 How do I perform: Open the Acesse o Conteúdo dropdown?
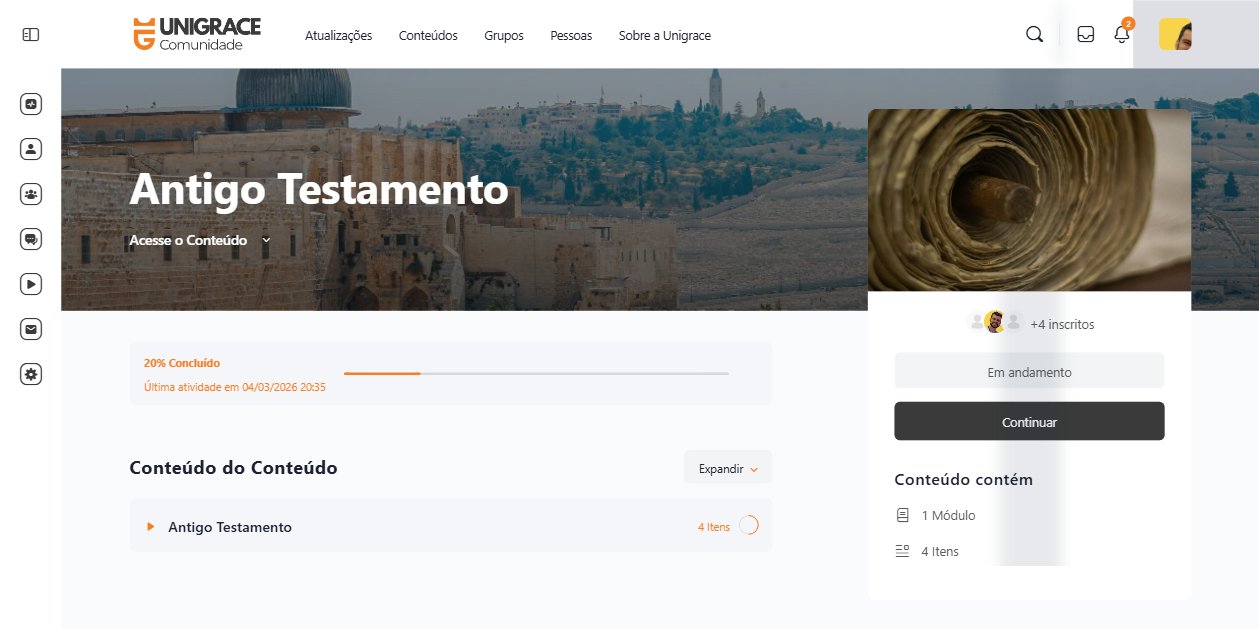tap(200, 241)
